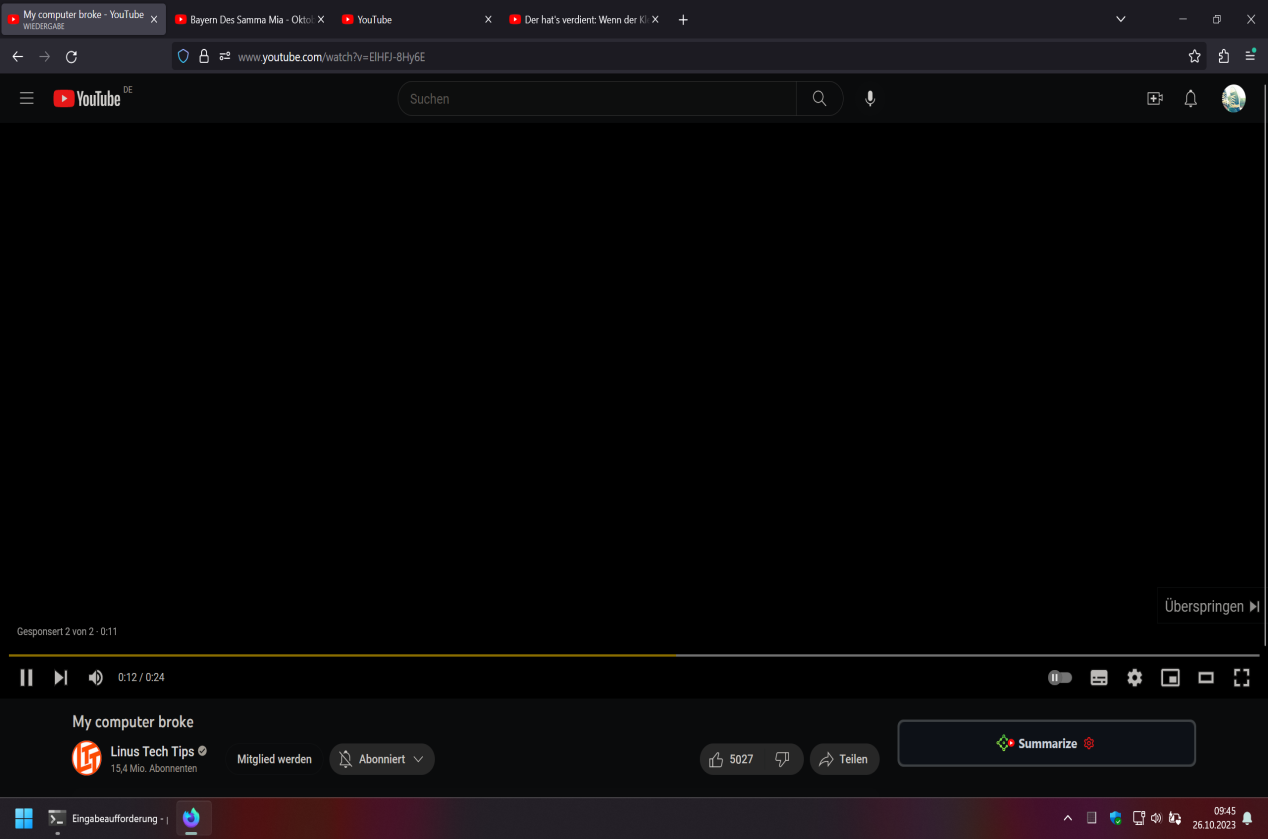Skip the ad with Überspringen

1210,605
